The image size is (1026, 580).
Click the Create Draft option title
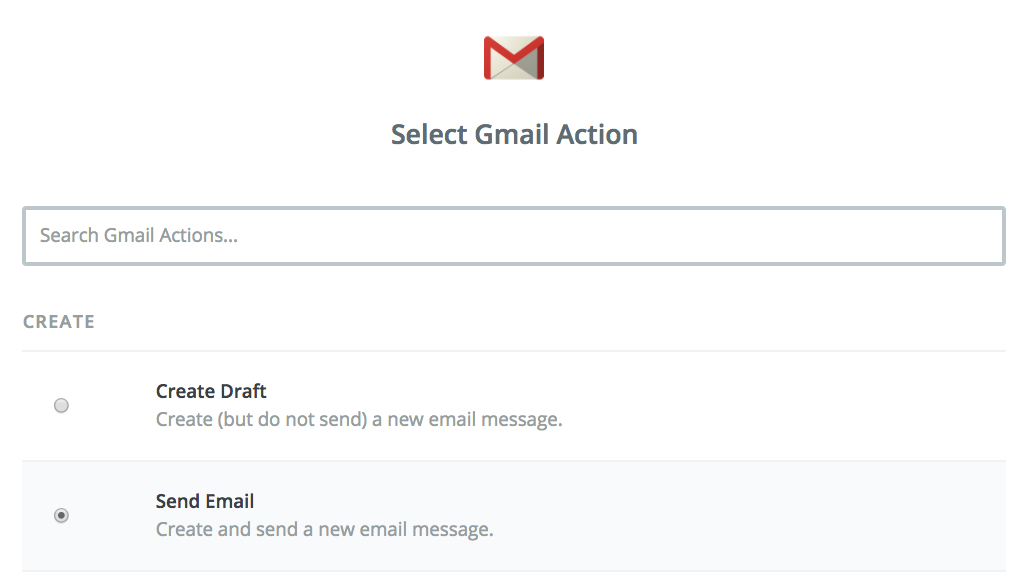coord(211,391)
